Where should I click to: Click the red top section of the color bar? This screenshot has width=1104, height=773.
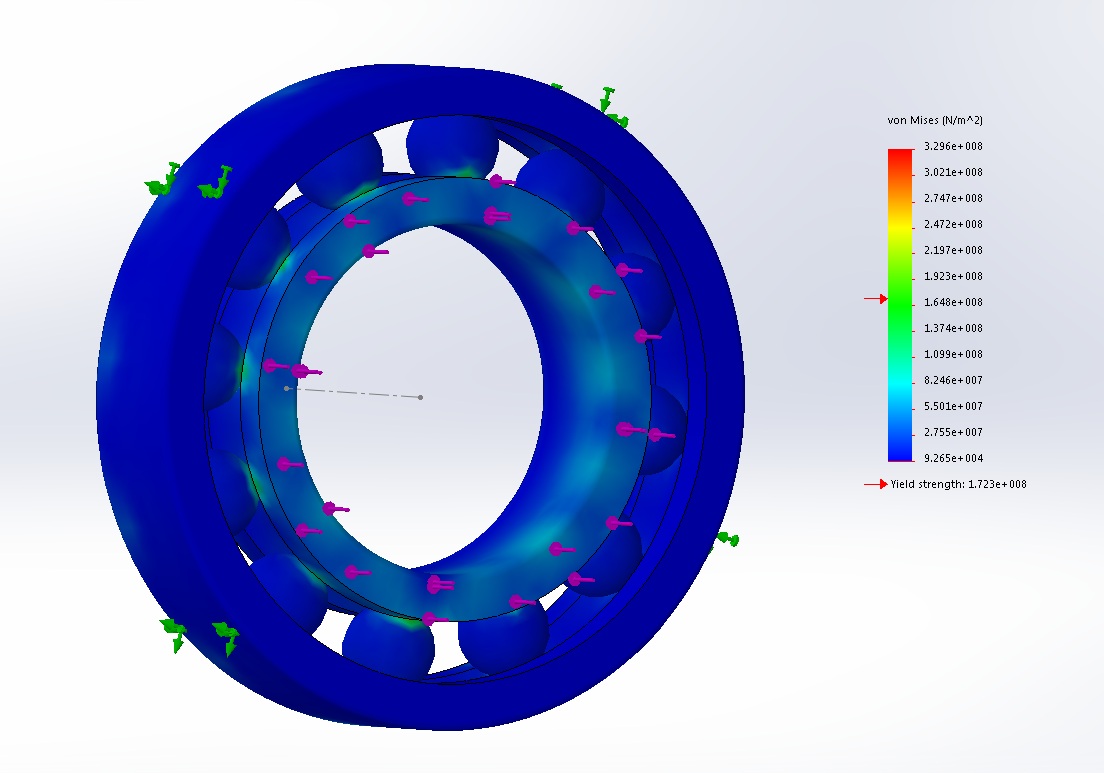(900, 156)
